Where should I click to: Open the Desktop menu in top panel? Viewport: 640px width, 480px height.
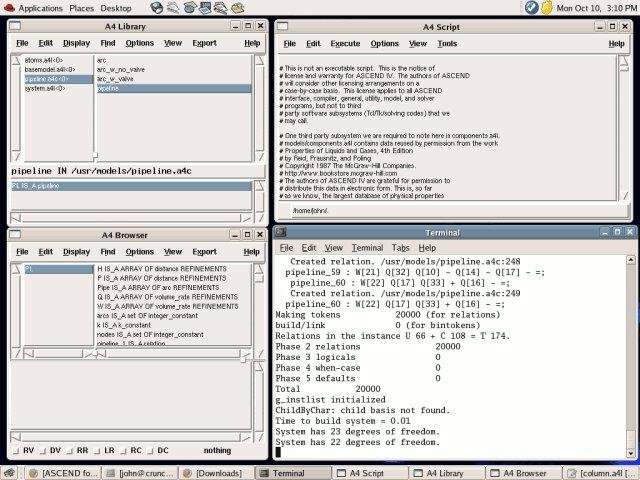pos(116,8)
